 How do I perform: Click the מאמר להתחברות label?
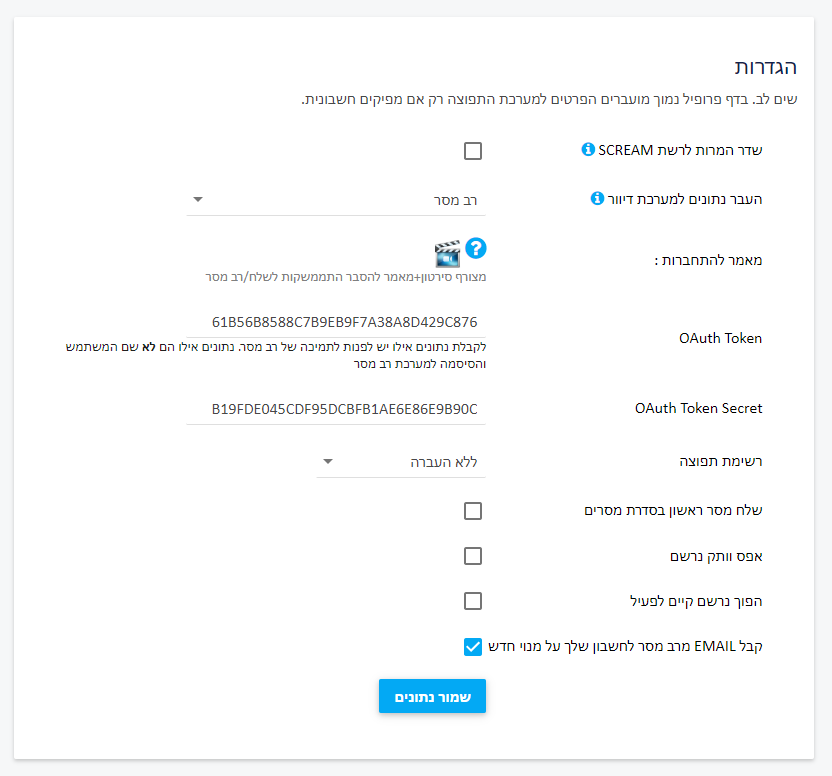pos(708,260)
